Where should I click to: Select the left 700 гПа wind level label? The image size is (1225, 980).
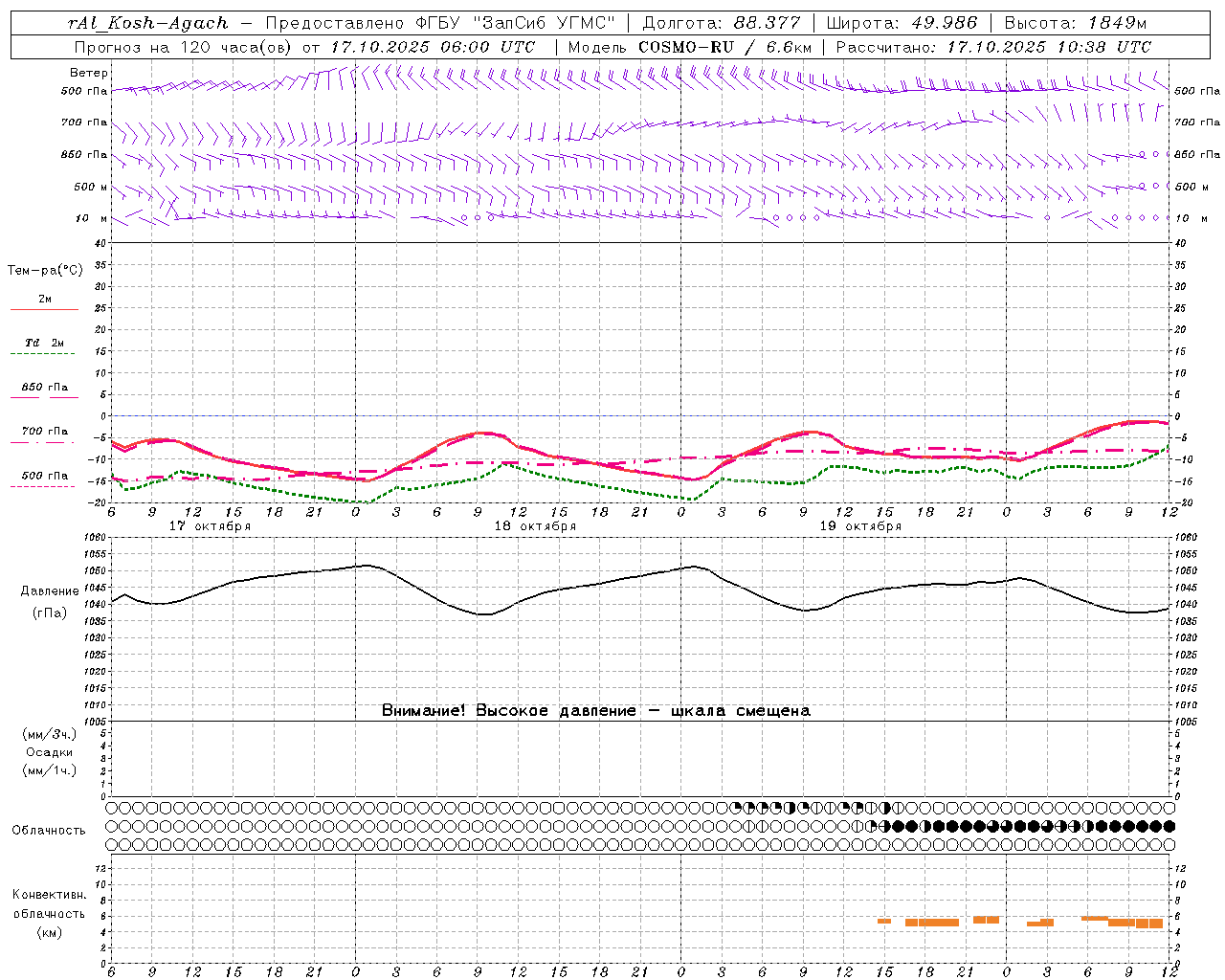(x=84, y=122)
